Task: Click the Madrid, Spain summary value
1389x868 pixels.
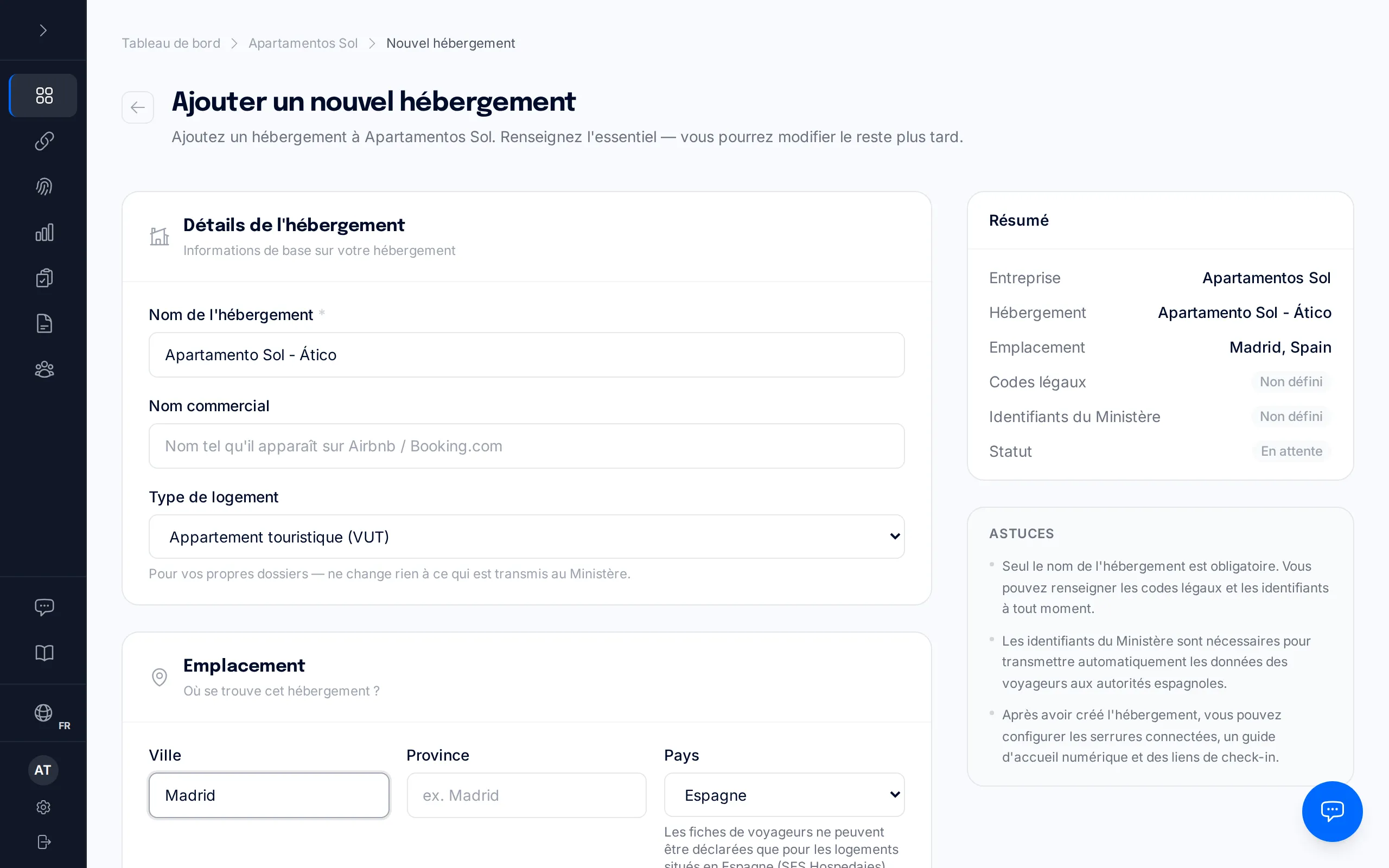Action: 1280,347
